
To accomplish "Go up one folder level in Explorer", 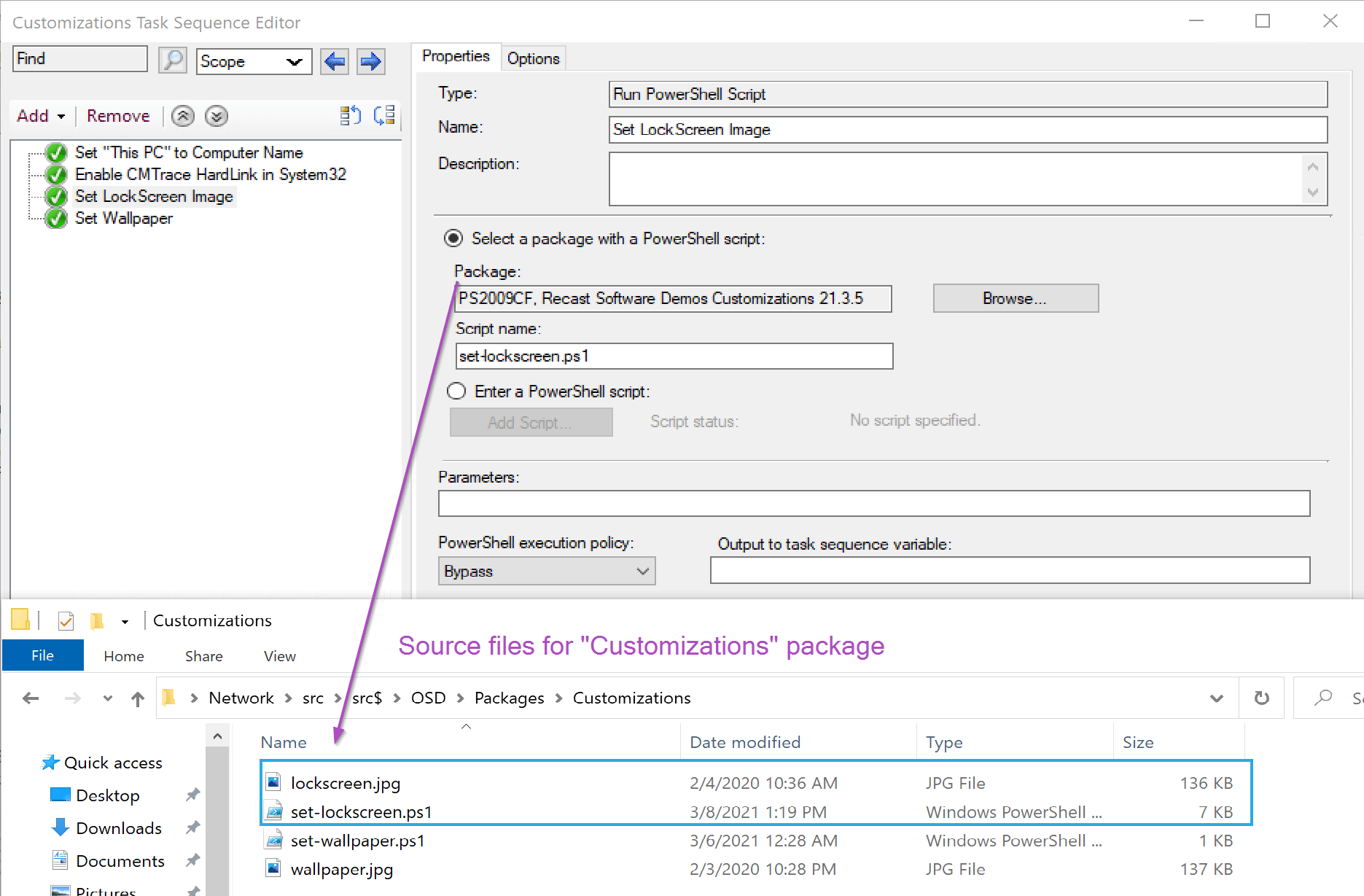I will coord(138,698).
